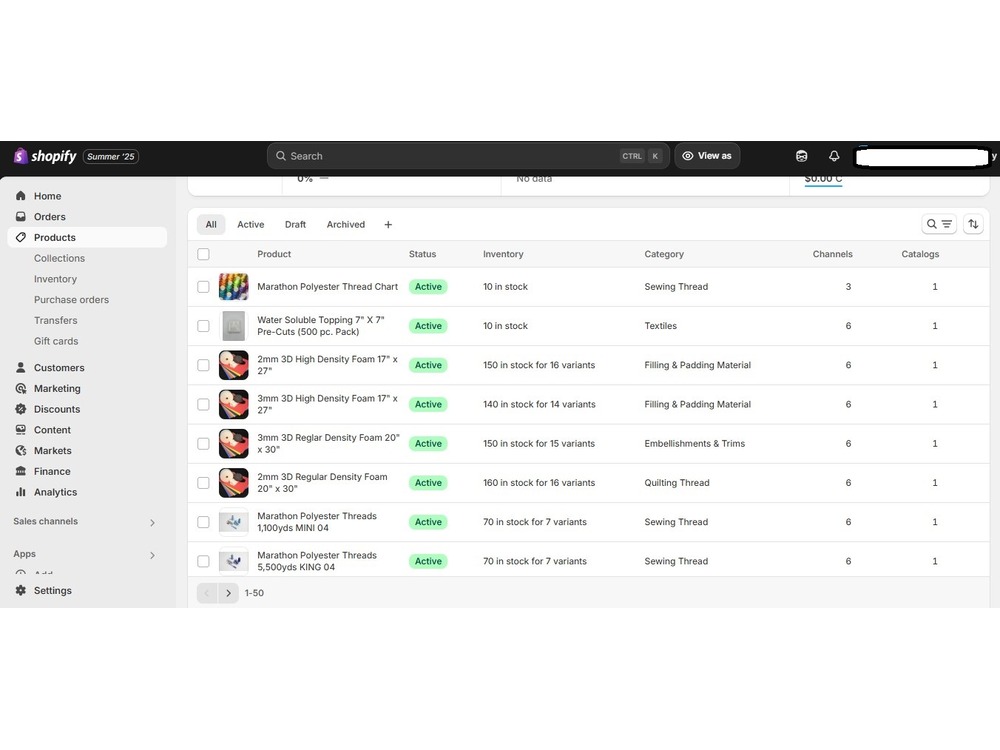Click 2mm 3D High Density Foam thumbnail

233,365
